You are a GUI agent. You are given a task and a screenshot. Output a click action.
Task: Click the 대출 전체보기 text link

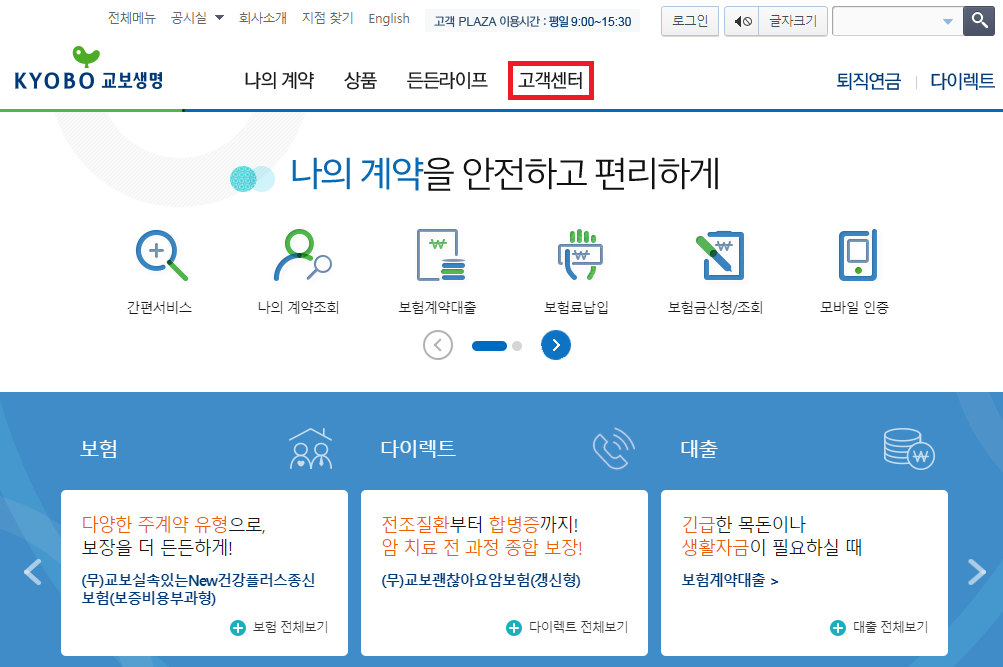[x=890, y=627]
